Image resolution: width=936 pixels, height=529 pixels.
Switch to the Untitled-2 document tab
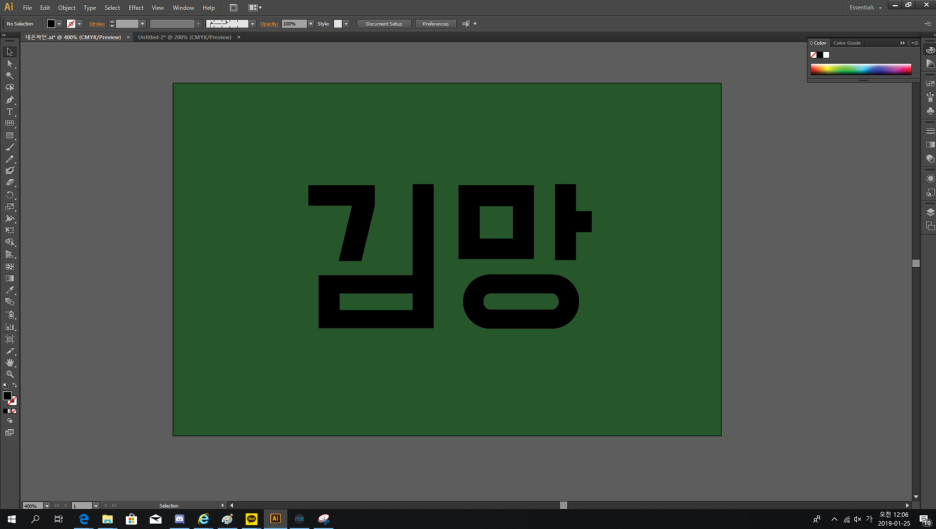point(184,37)
